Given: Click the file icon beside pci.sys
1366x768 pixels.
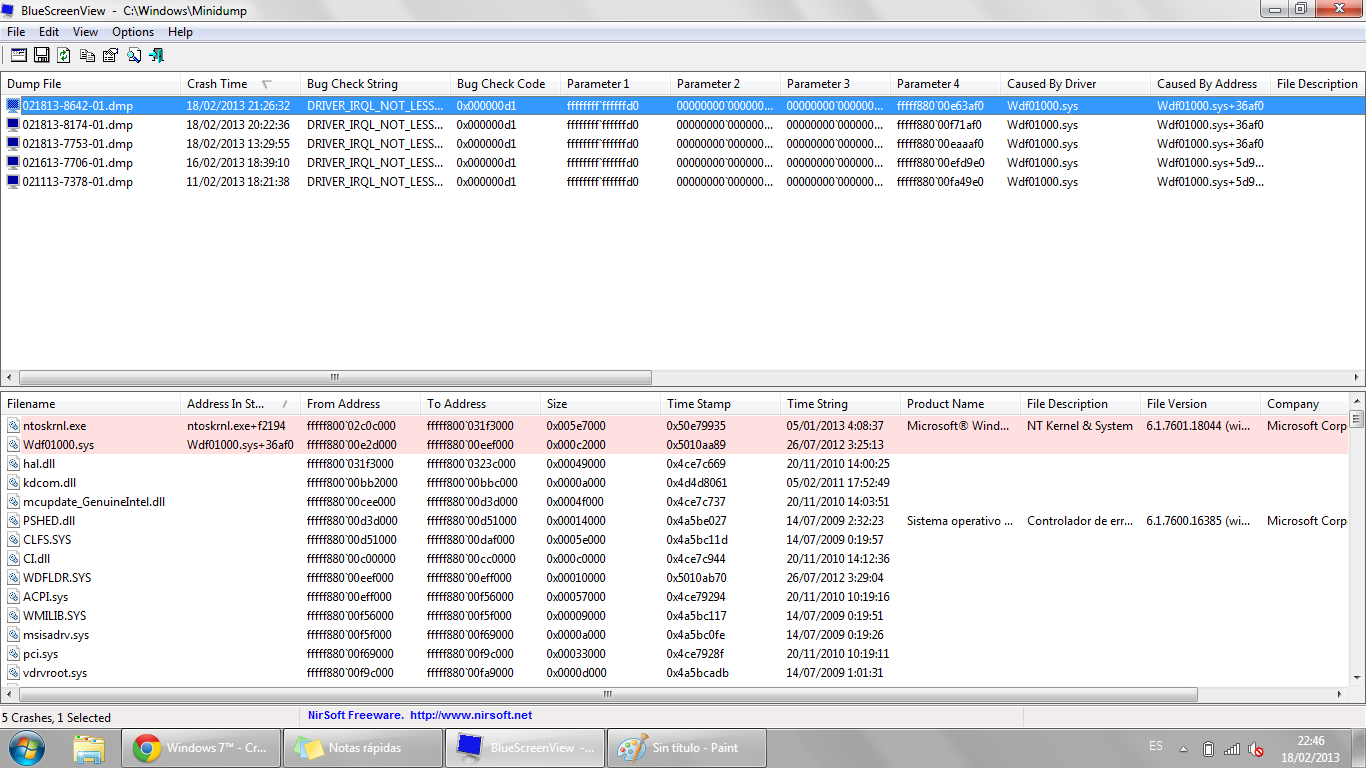Looking at the screenshot, I should click(13, 654).
